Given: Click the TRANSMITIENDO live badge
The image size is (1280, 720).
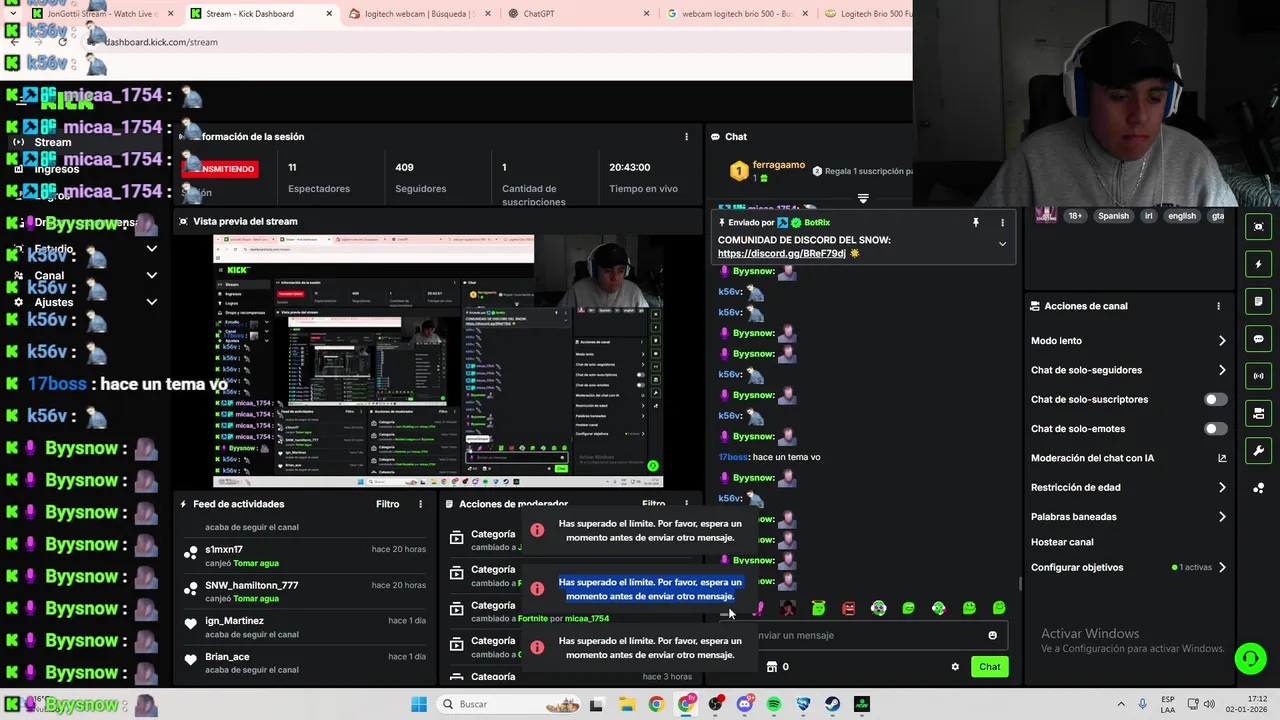Looking at the screenshot, I should click(222, 169).
